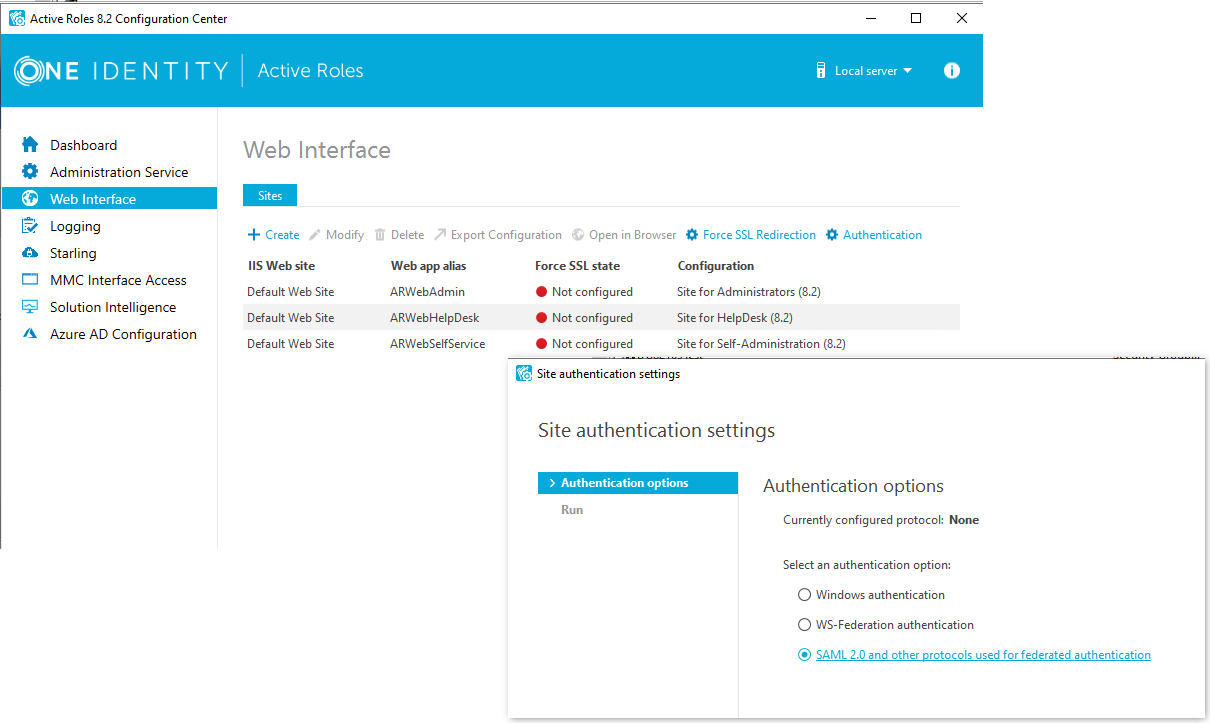Select the ARWebSelfService row alias
The height and width of the screenshot is (723, 1210).
point(437,344)
